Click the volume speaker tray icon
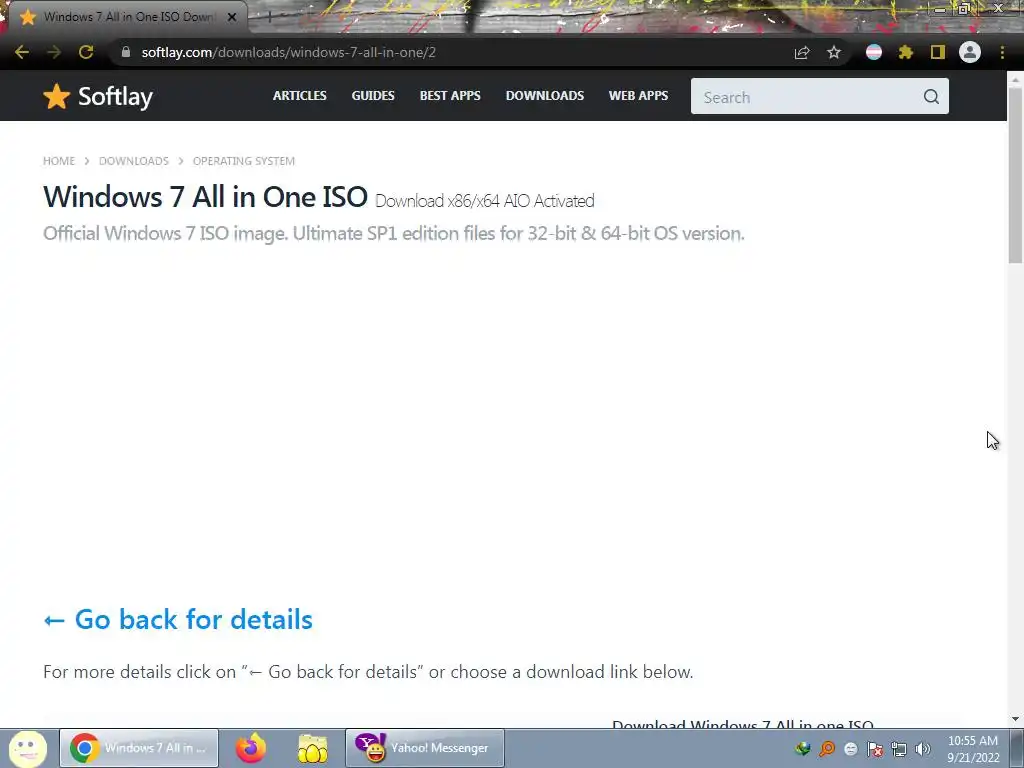Screen dimensions: 1024x768 (x=923, y=749)
